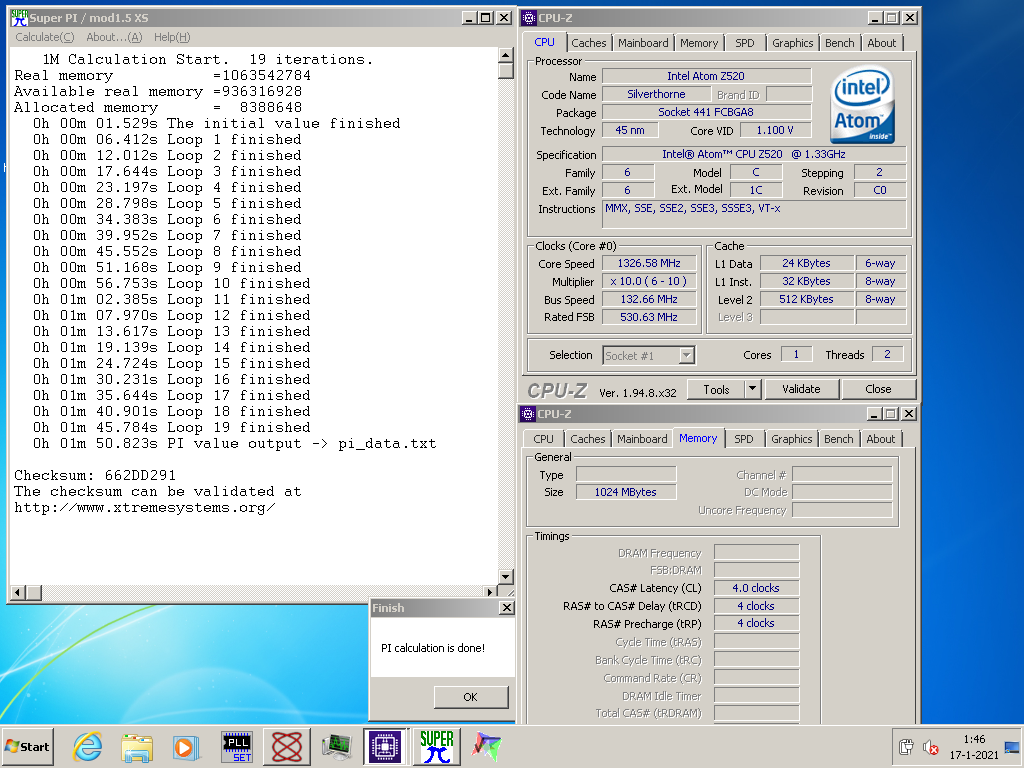Open the Start menu

click(27, 747)
